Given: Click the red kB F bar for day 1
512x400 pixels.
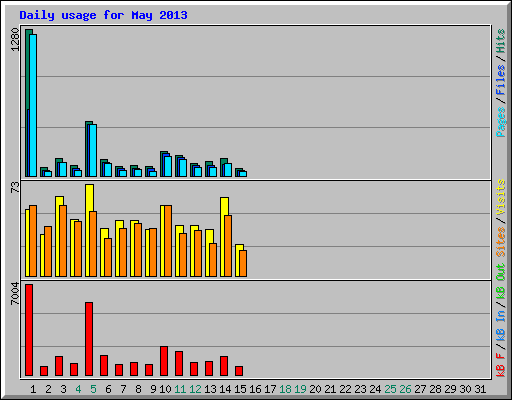Looking at the screenshot, I should [x=29, y=330].
